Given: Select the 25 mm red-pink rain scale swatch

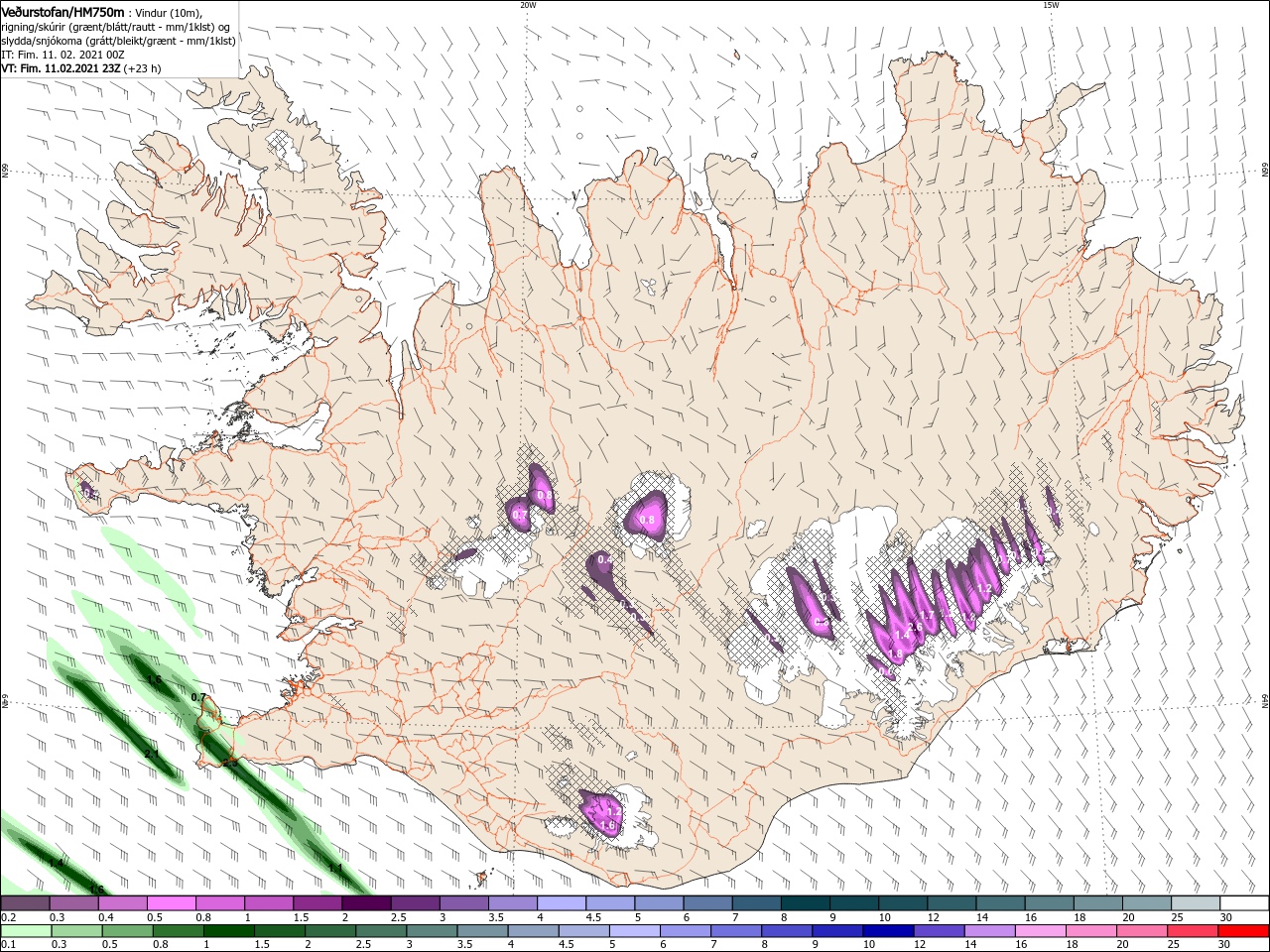Looking at the screenshot, I should click(1193, 931).
